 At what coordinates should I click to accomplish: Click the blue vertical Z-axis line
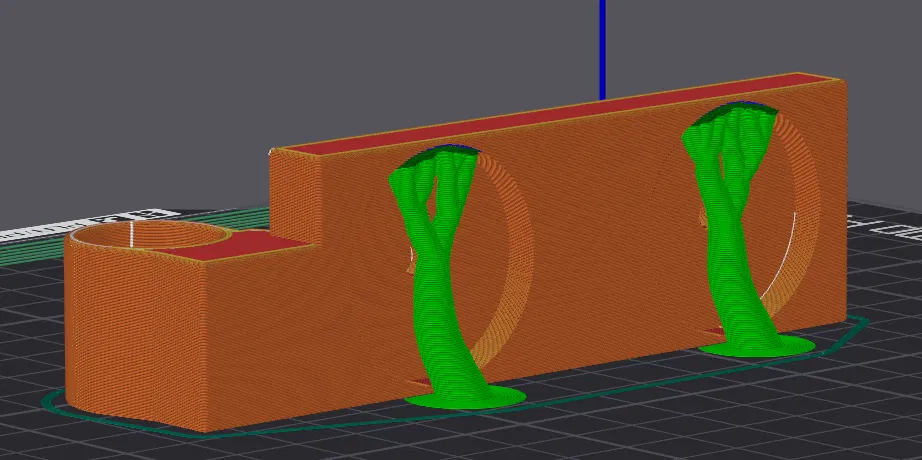pos(603,50)
